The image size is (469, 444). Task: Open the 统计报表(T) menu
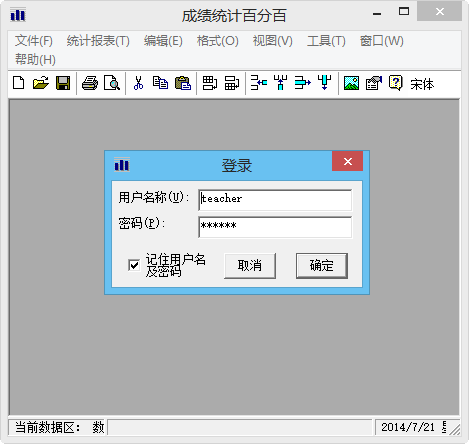point(98,41)
